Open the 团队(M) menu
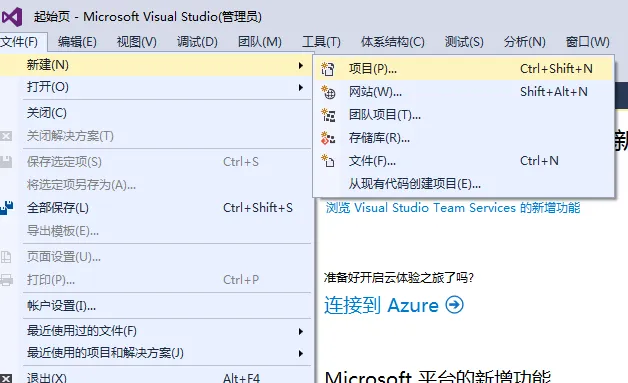The height and width of the screenshot is (383, 628). click(260, 42)
